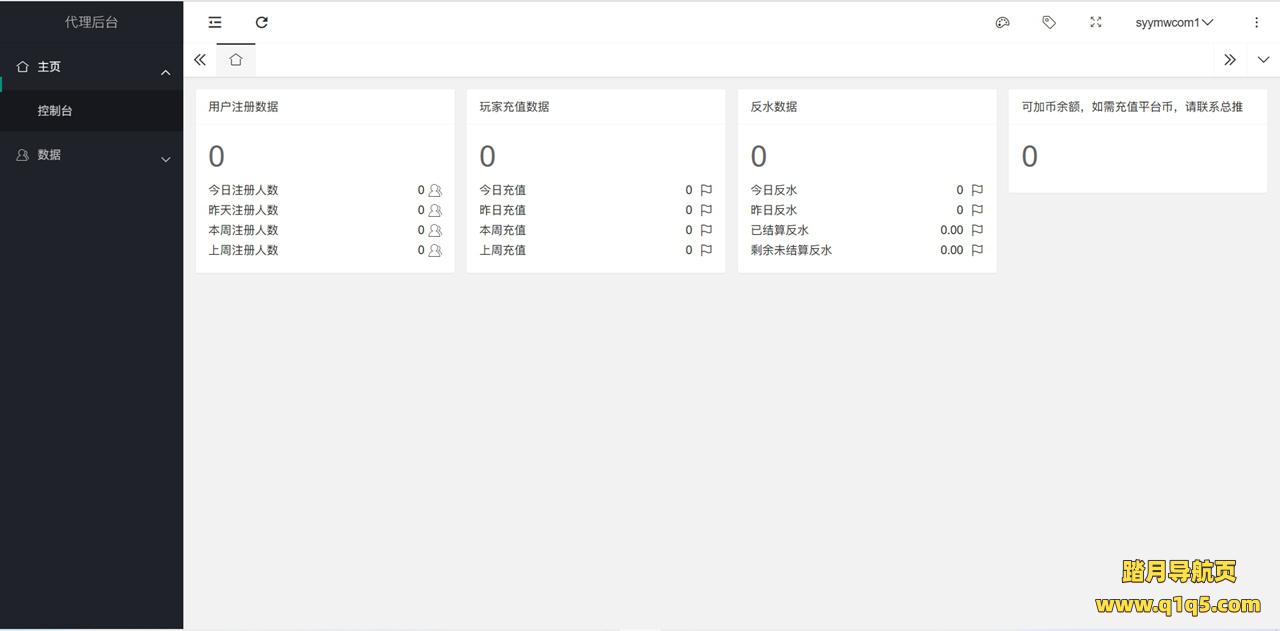Click flag icon beside 今日充值
This screenshot has height=631, width=1280.
[706, 190]
